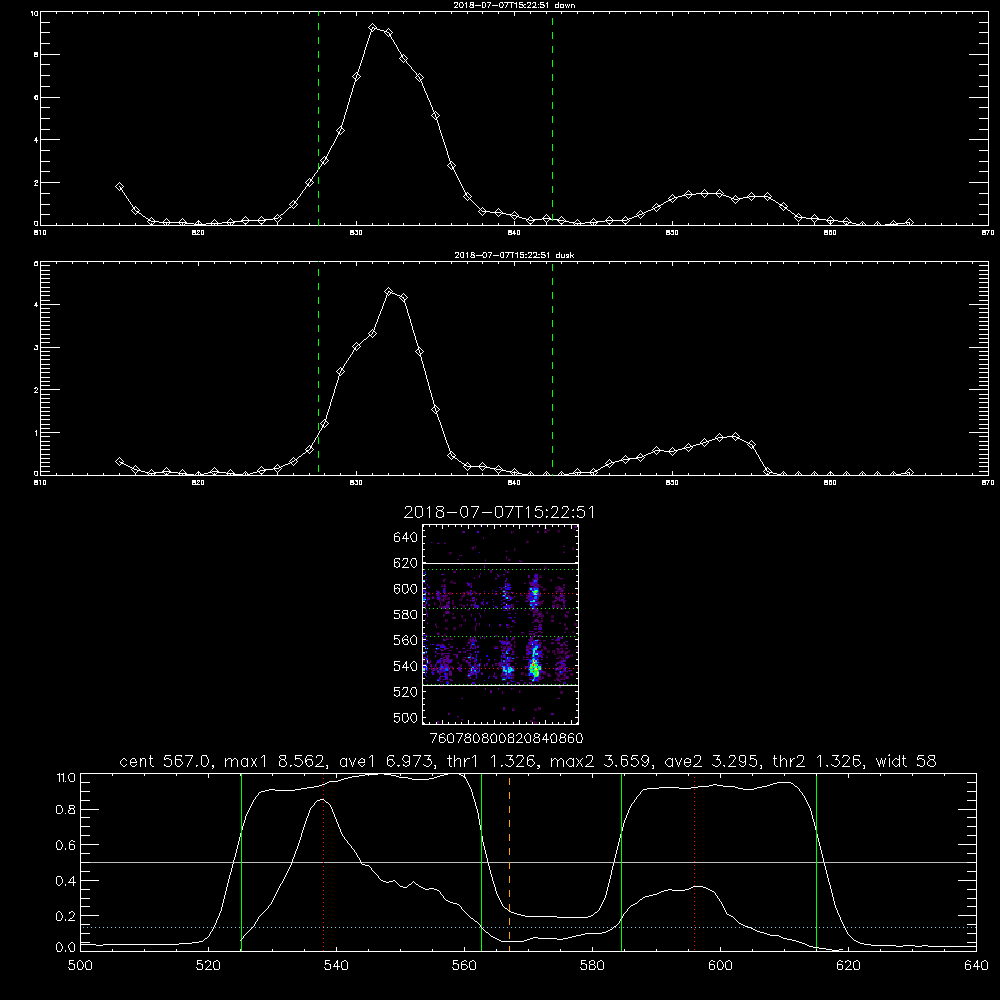
Task: Click the timestamp title above the heatmap
Action: click(x=499, y=512)
